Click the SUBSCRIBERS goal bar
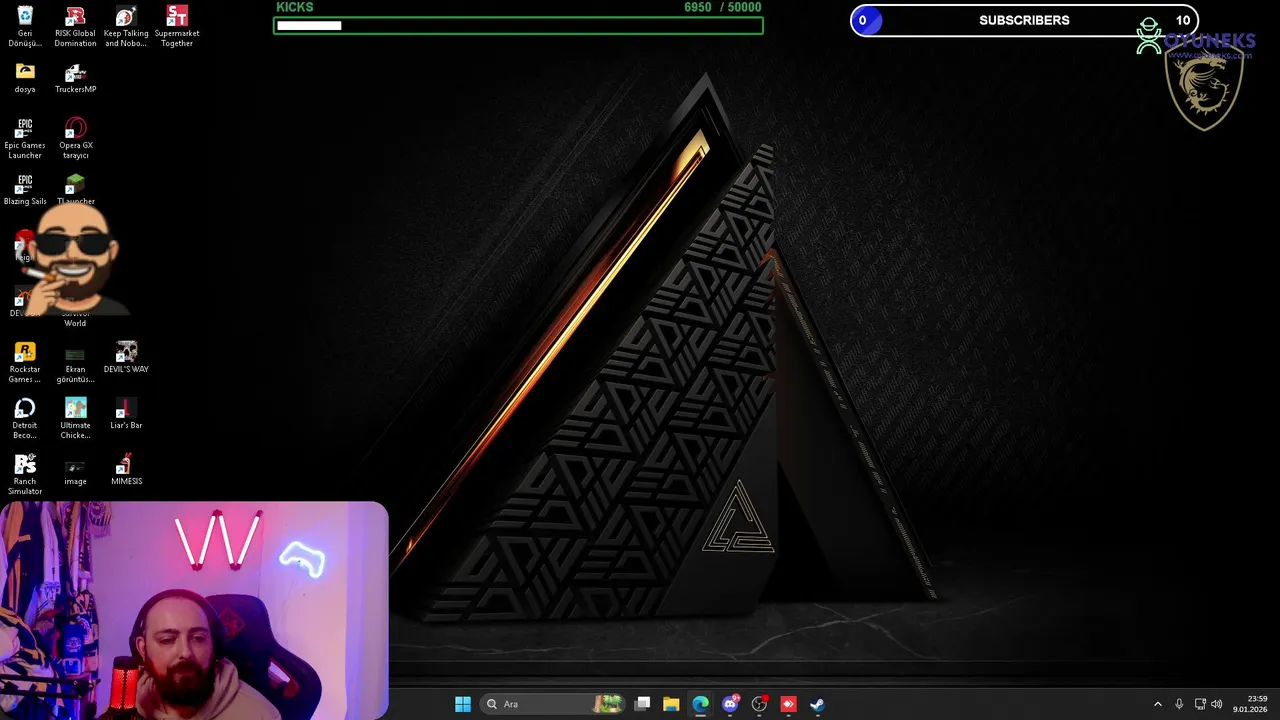The height and width of the screenshot is (720, 1280). point(1024,20)
